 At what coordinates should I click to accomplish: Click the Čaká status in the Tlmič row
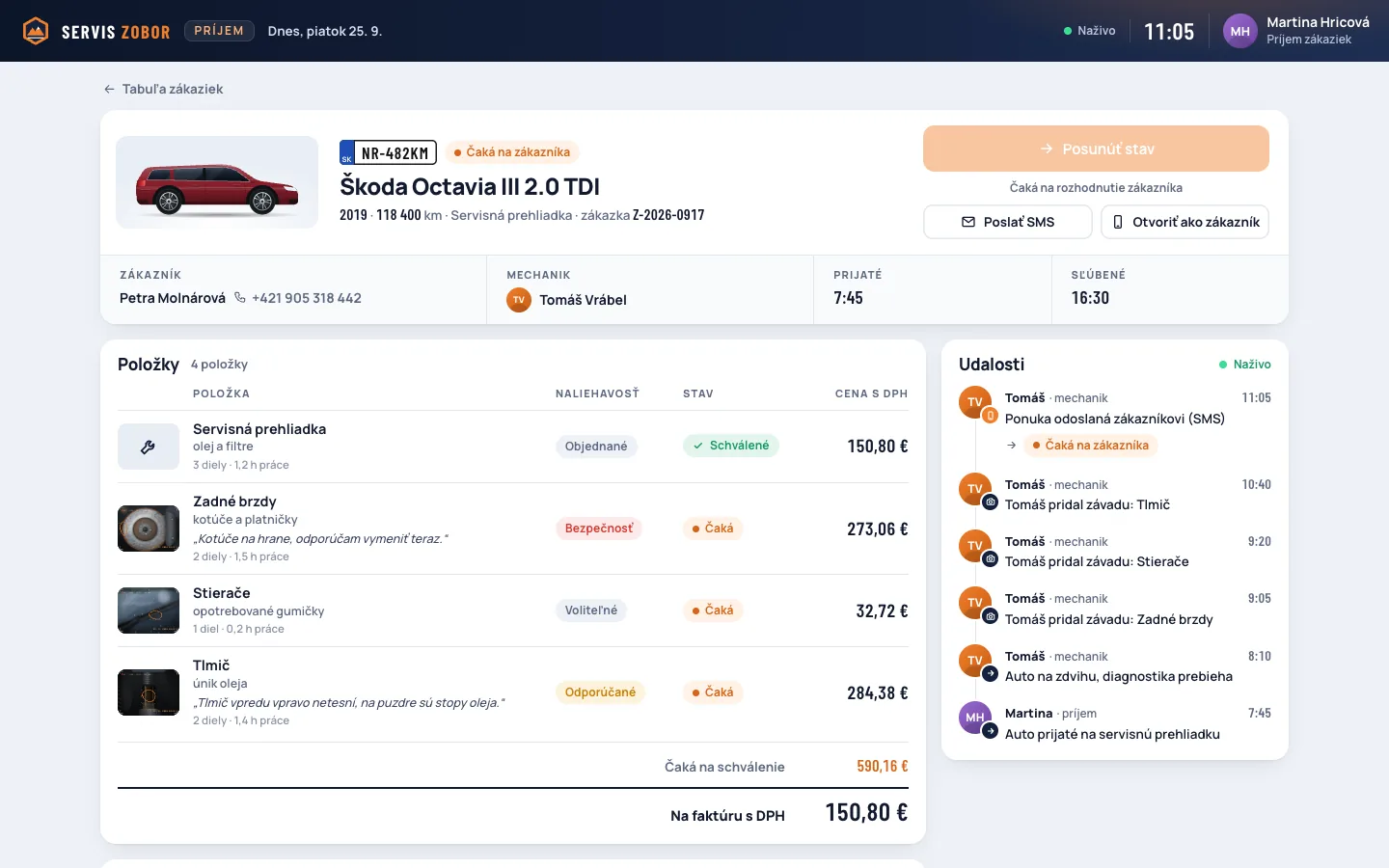coord(713,692)
